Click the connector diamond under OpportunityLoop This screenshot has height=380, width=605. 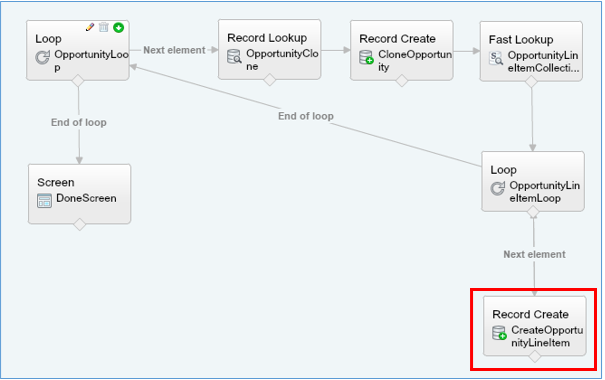coord(78,81)
